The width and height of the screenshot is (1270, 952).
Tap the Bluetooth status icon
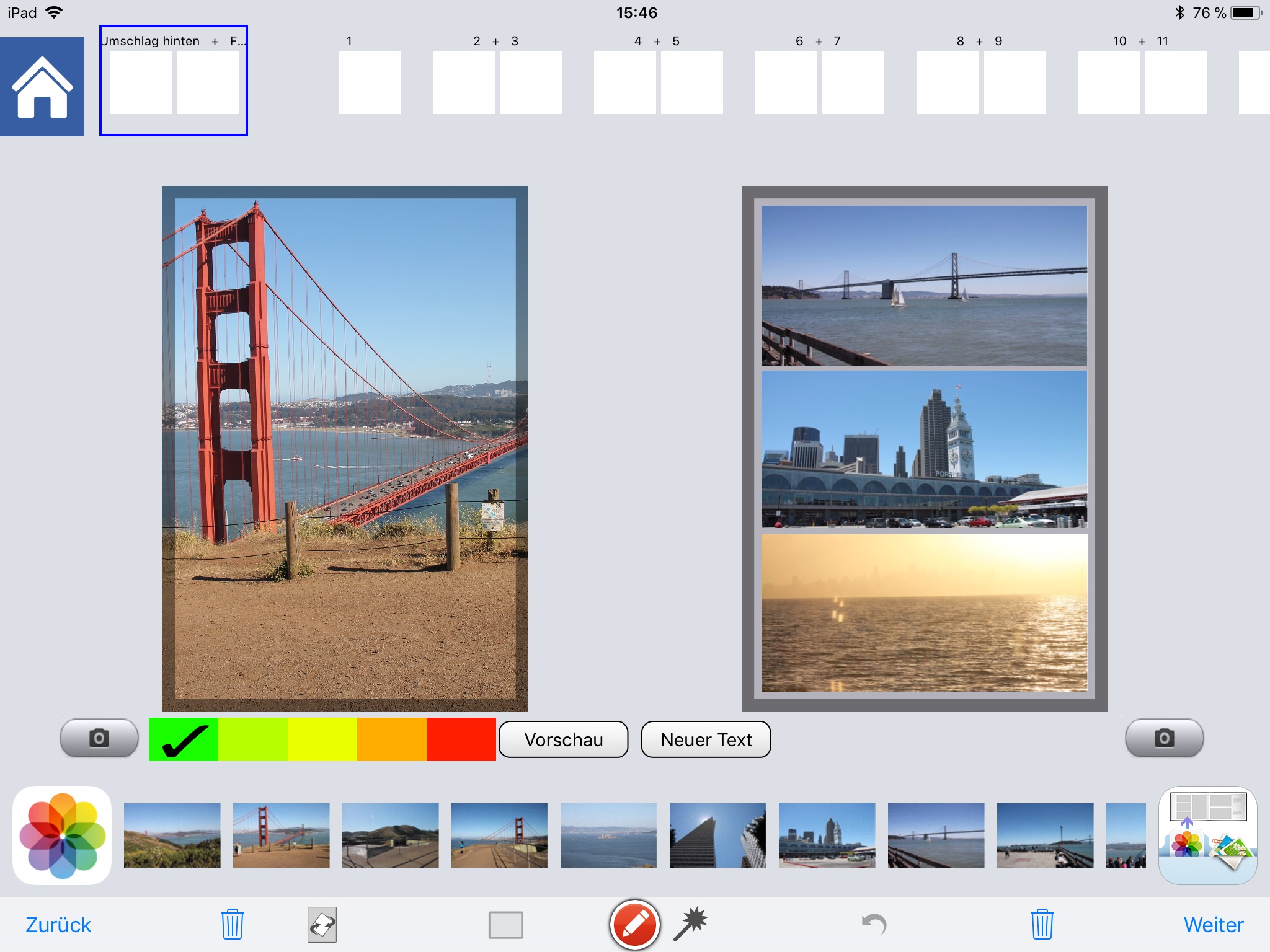click(1179, 12)
